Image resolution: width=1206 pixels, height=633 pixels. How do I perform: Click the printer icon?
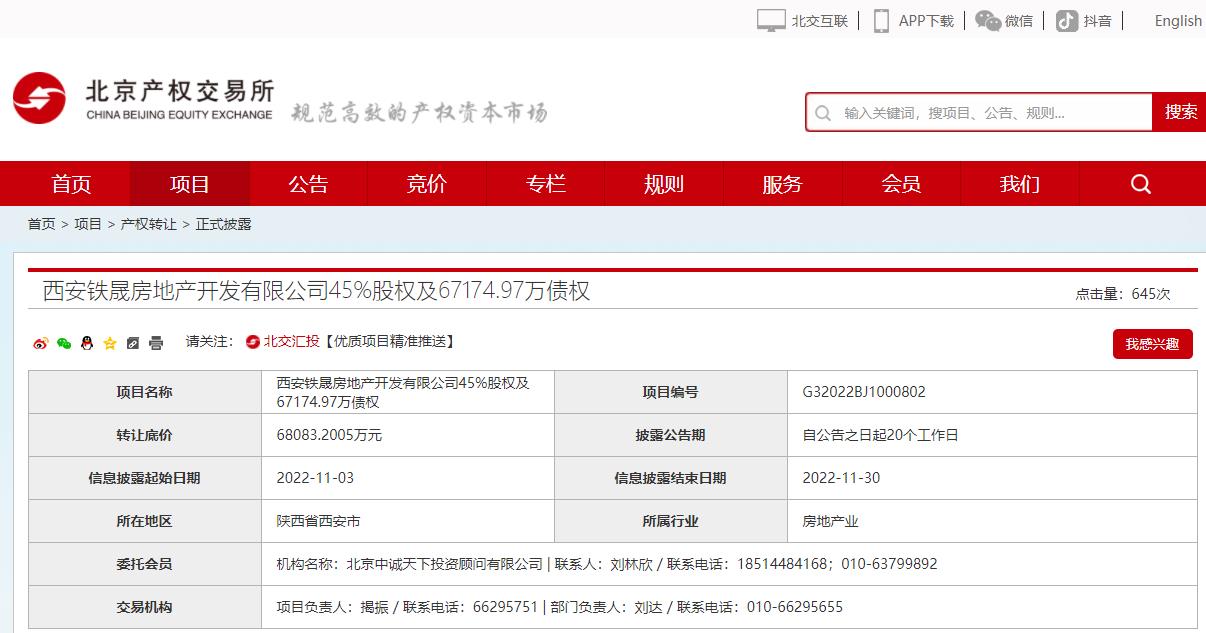click(x=156, y=343)
